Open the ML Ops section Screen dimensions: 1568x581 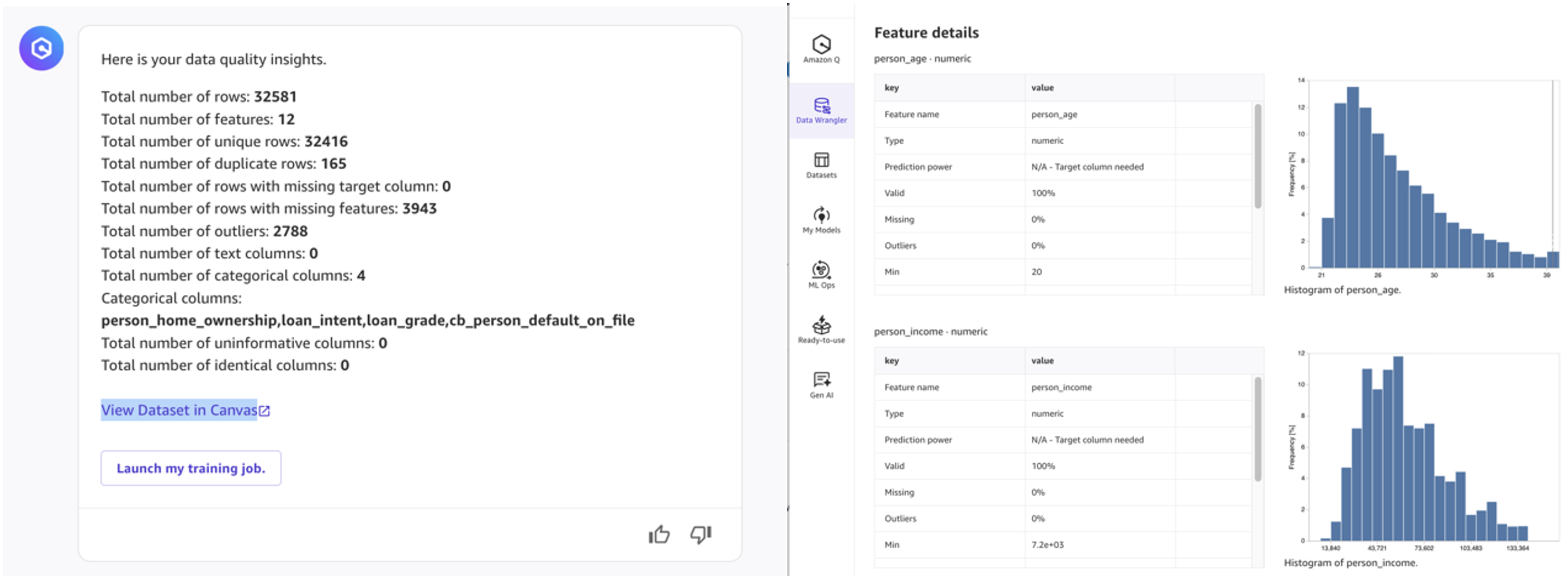(x=821, y=275)
